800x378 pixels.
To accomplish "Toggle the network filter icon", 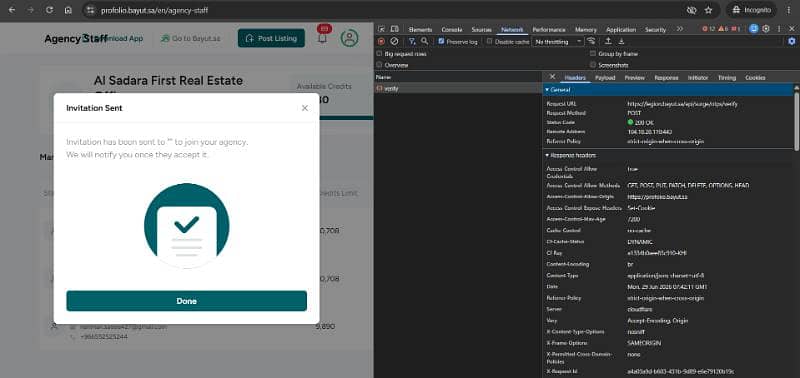I will 412,41.
